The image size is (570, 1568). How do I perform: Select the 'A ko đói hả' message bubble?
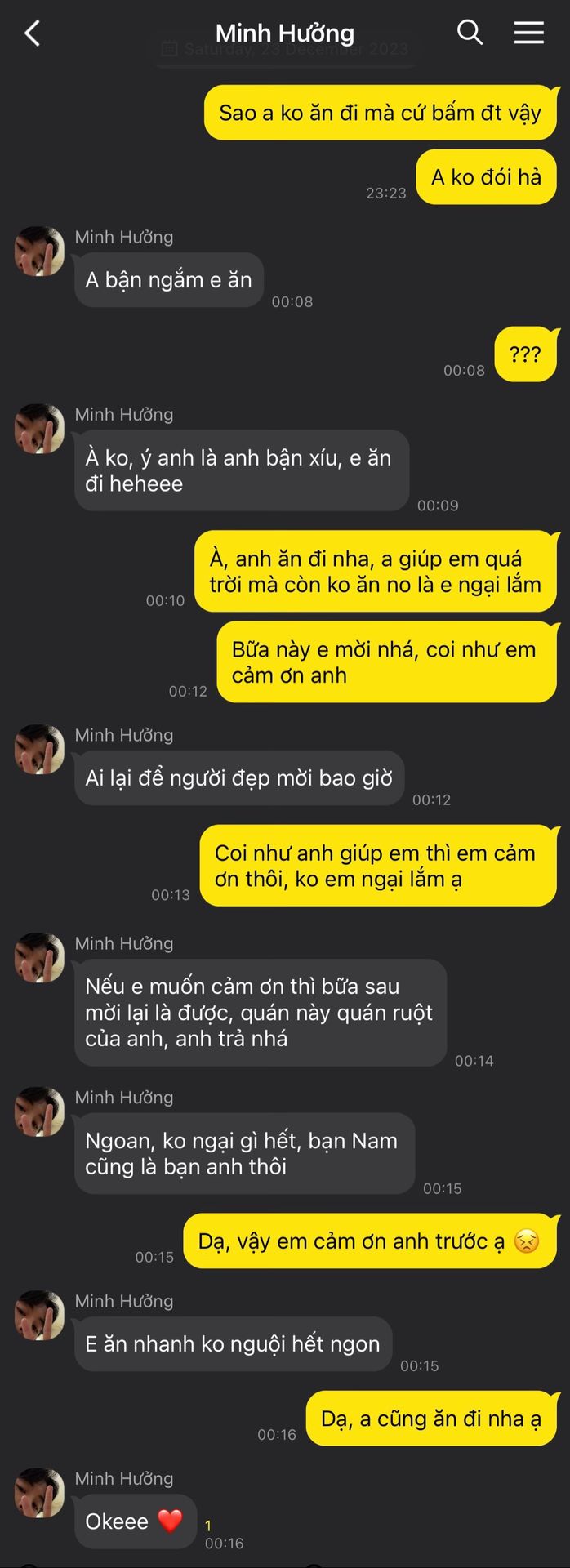click(487, 177)
